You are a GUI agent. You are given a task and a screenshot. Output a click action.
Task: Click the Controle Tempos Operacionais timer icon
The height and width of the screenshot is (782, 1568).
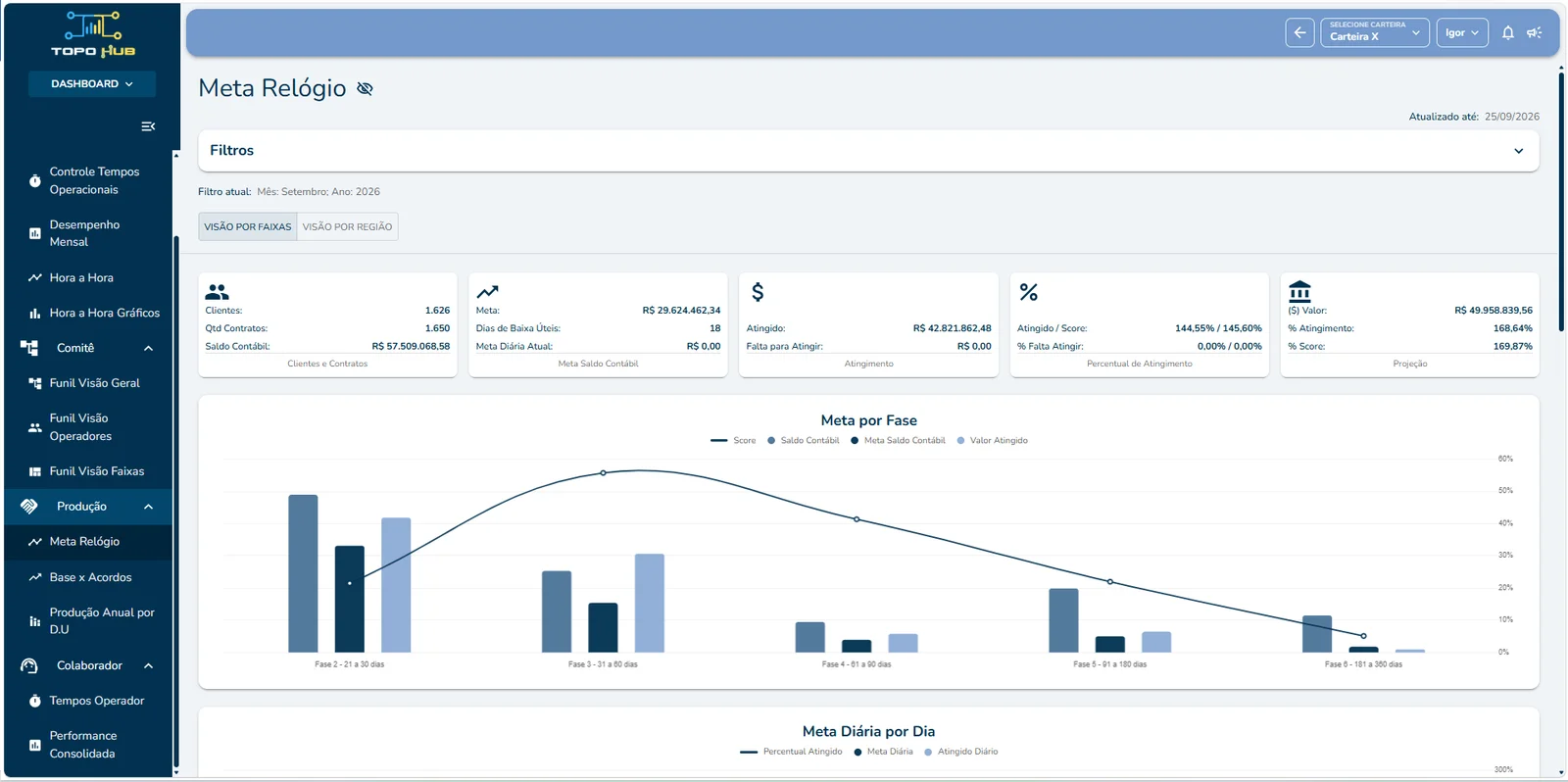[35, 180]
